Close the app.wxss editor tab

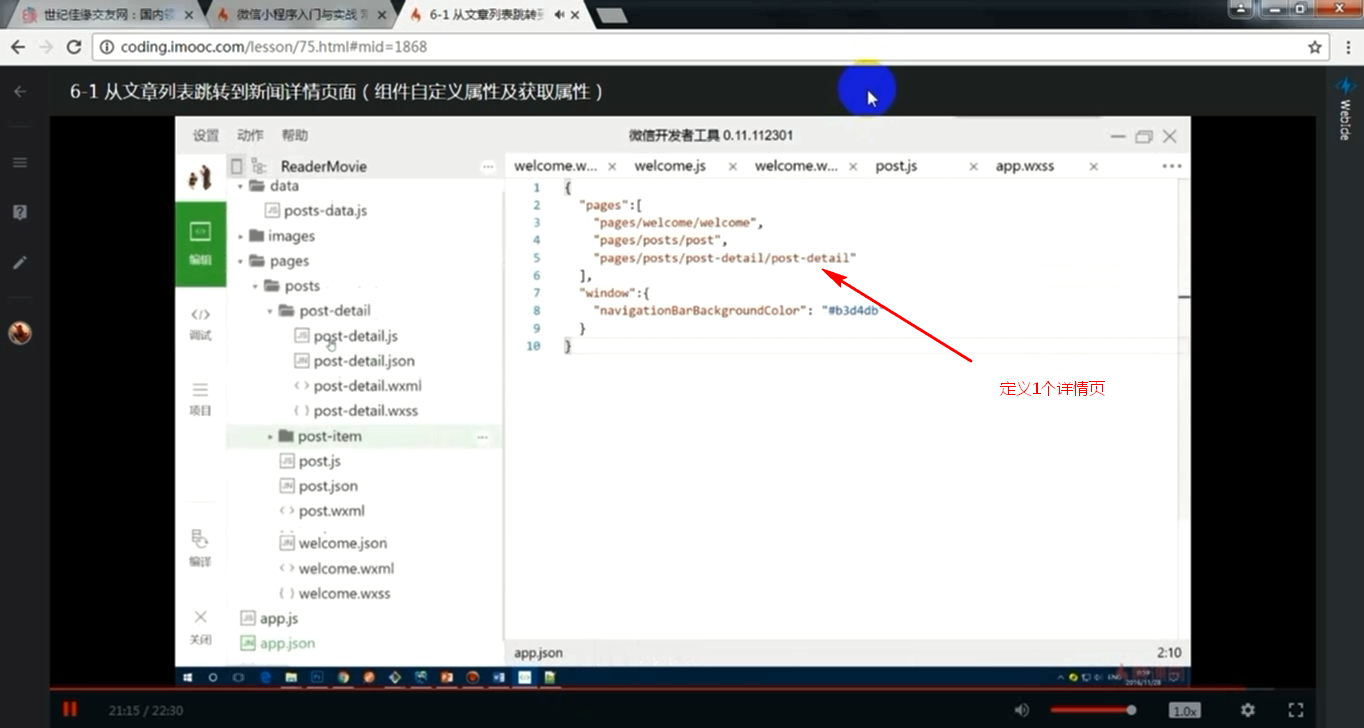[1093, 167]
